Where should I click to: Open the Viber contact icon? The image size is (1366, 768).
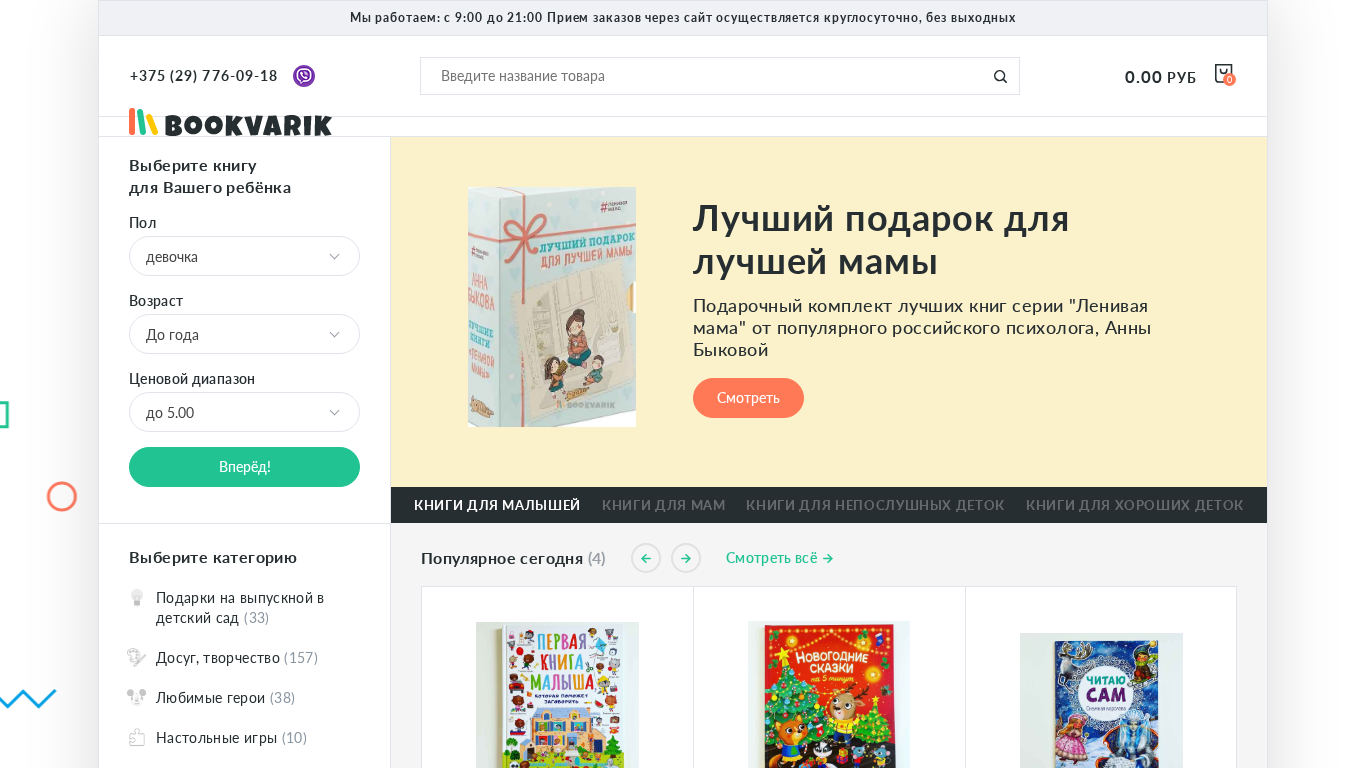point(304,76)
